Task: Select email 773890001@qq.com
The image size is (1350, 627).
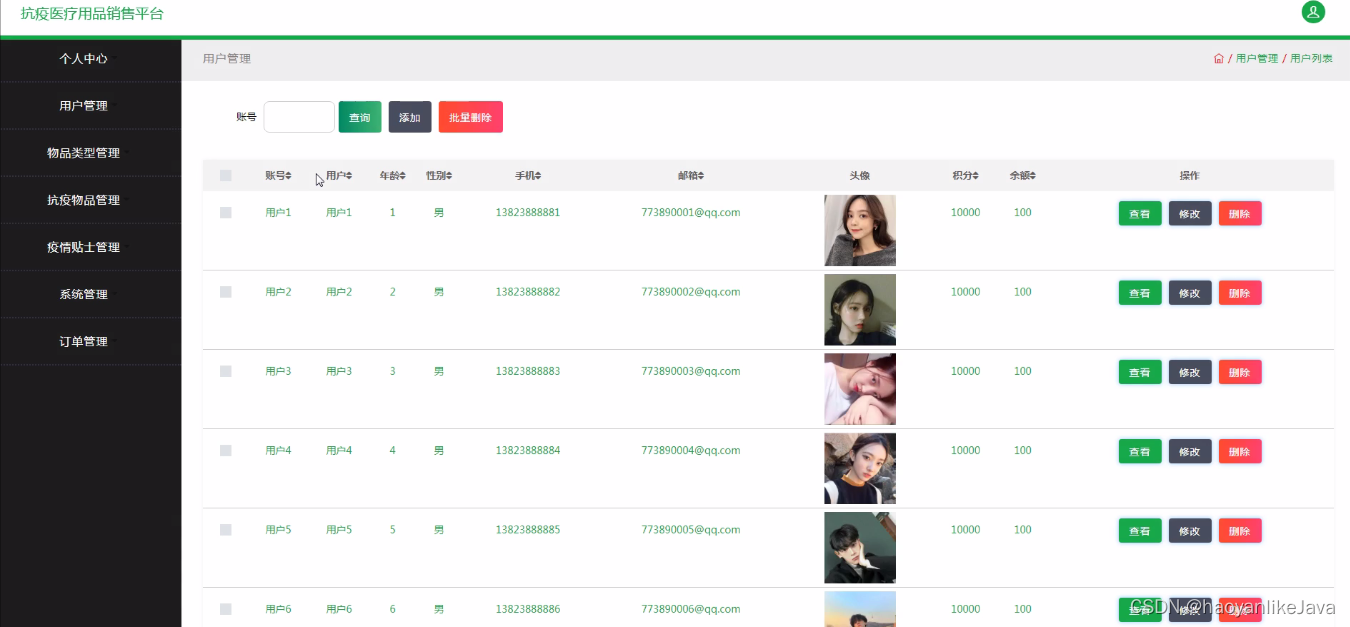Action: (691, 213)
